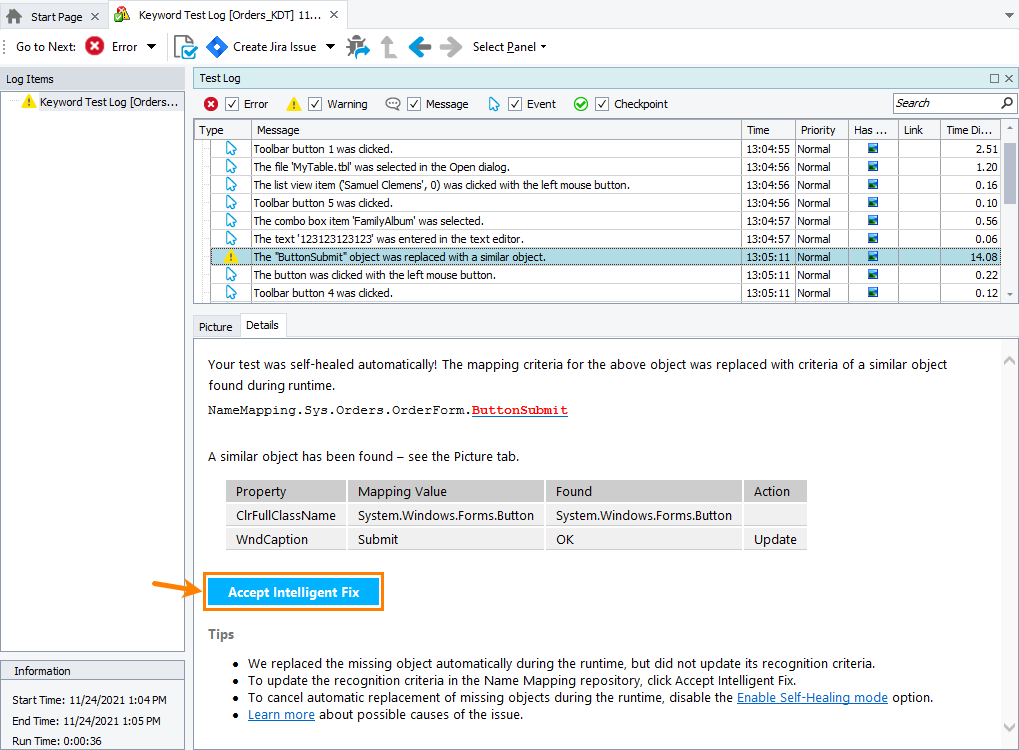Click the Go to Next Error icon

95,46
